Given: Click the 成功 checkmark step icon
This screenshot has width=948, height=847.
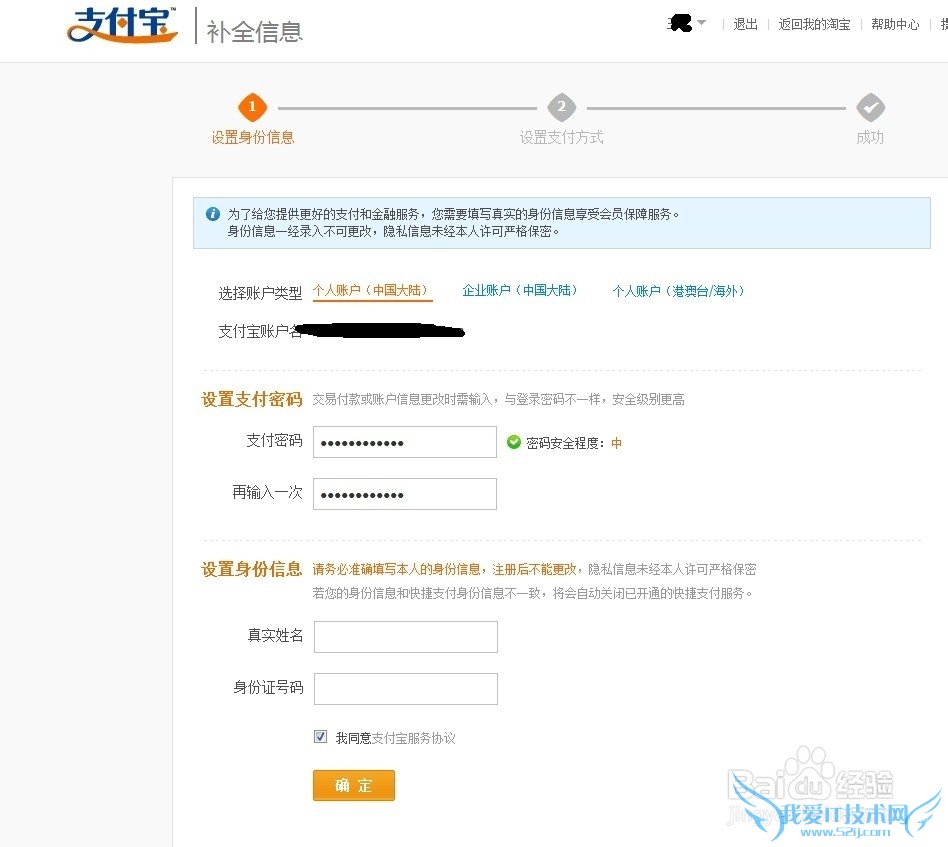Looking at the screenshot, I should coord(871,108).
